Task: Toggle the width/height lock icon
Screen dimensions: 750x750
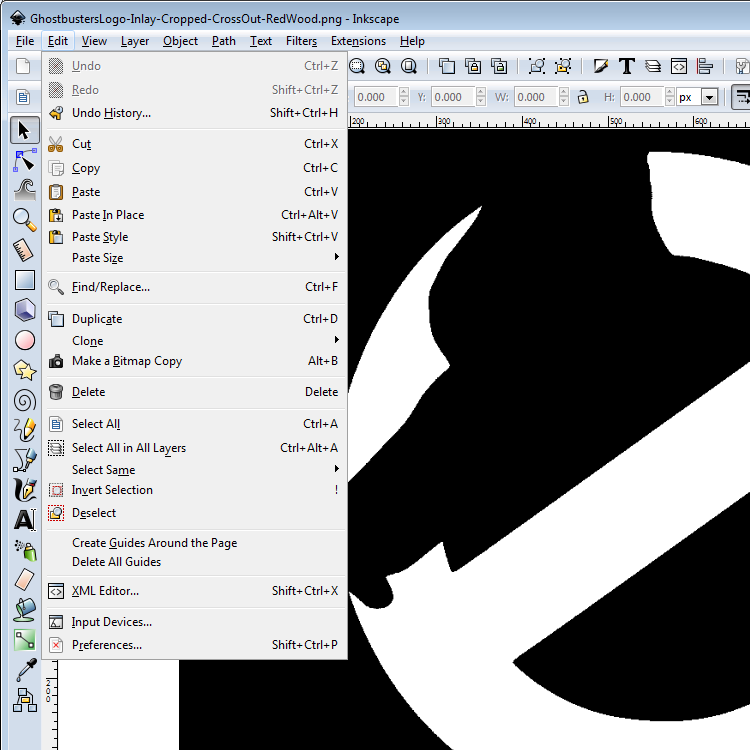Action: coord(583,97)
